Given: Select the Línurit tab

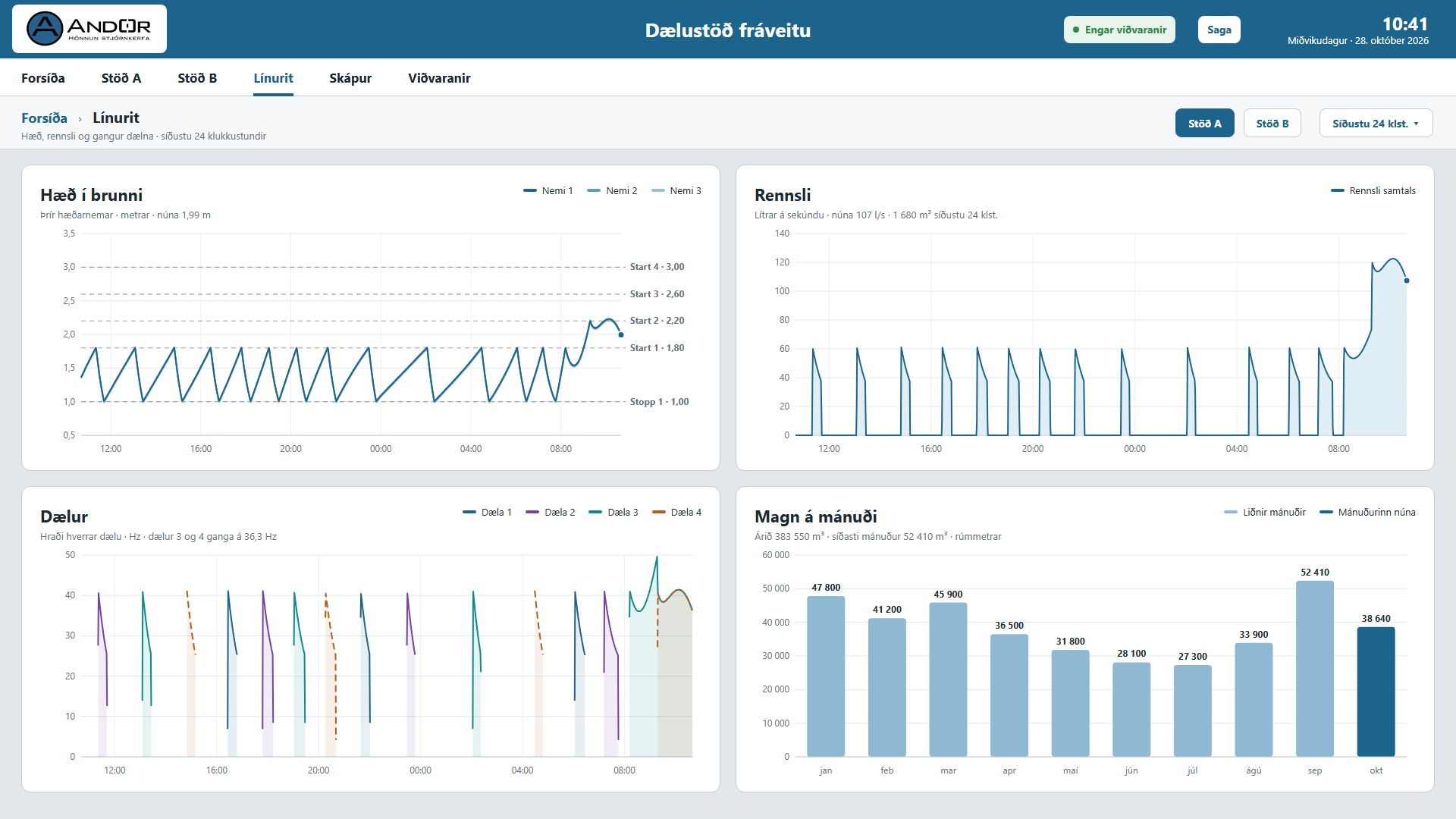Looking at the screenshot, I should coord(273,78).
